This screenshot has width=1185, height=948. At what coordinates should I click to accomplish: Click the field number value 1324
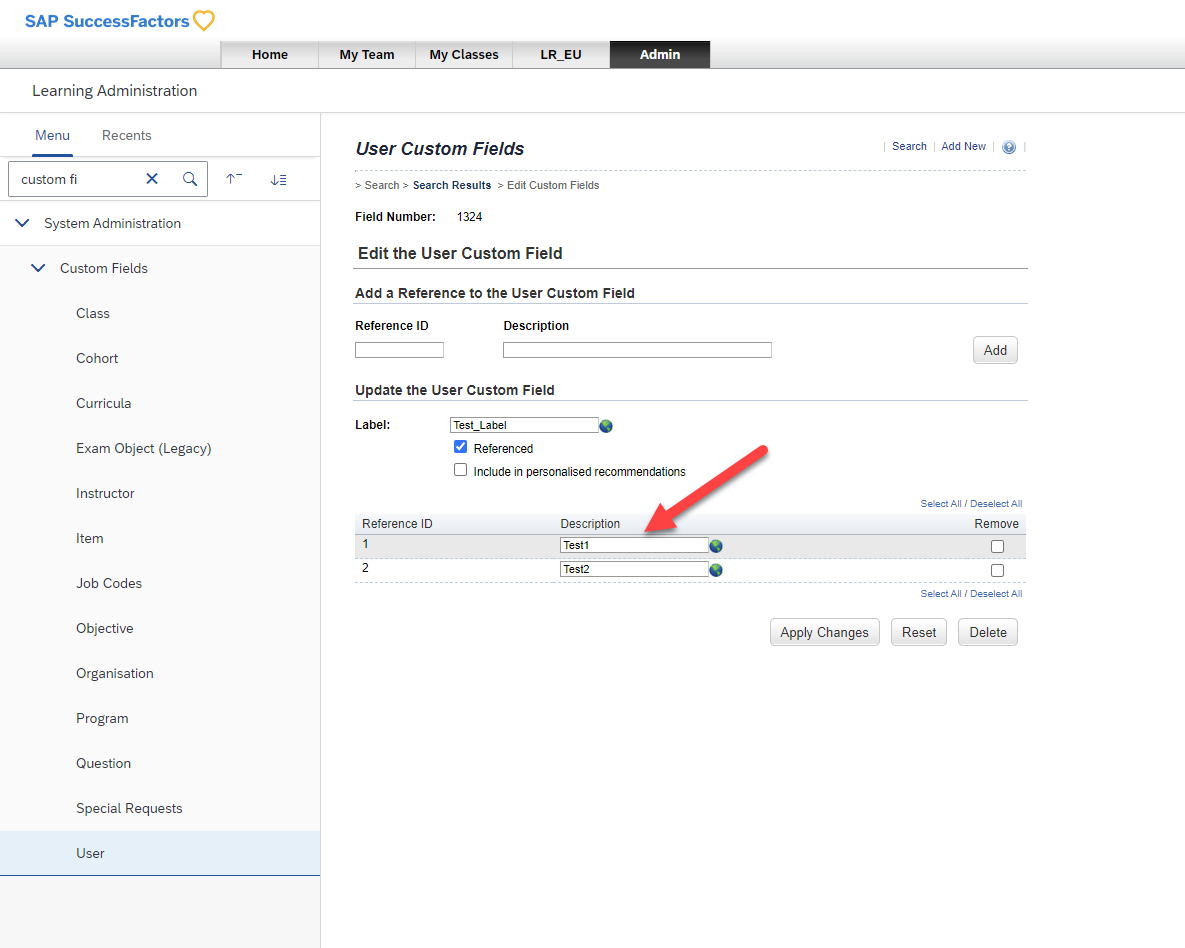(x=469, y=217)
